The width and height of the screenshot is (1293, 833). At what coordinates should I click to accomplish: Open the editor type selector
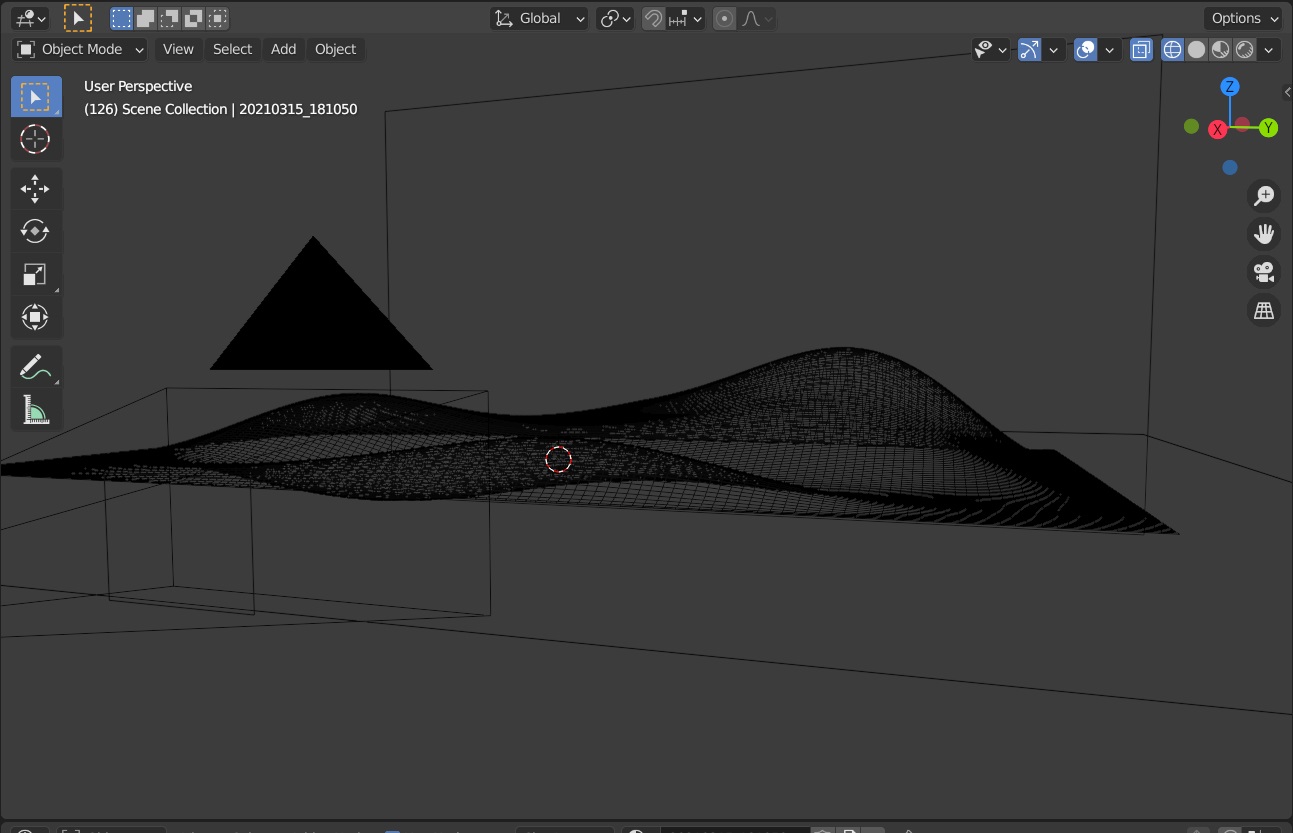coord(31,18)
